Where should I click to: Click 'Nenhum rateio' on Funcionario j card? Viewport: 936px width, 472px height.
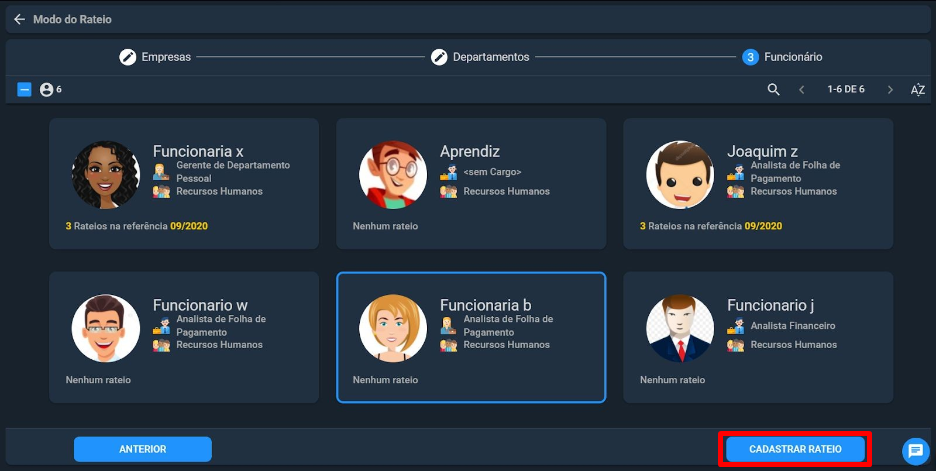(672, 380)
